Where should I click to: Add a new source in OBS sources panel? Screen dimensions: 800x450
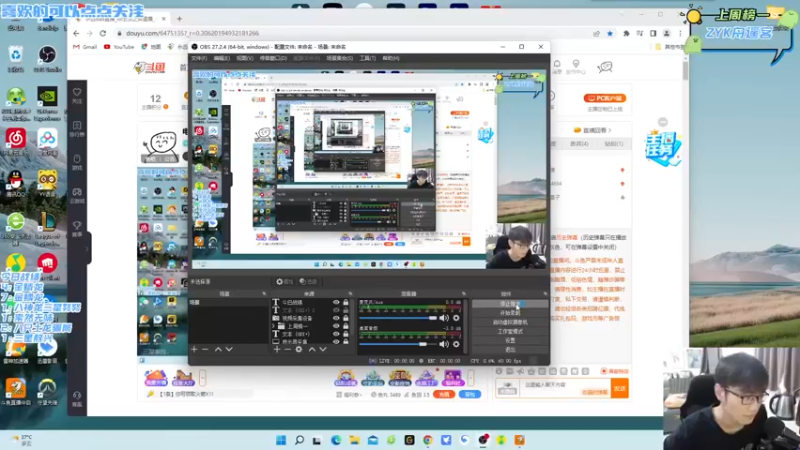pos(277,349)
